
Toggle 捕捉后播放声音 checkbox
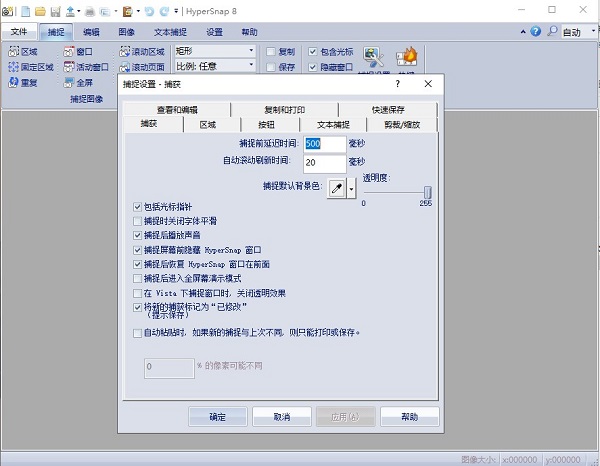137,235
